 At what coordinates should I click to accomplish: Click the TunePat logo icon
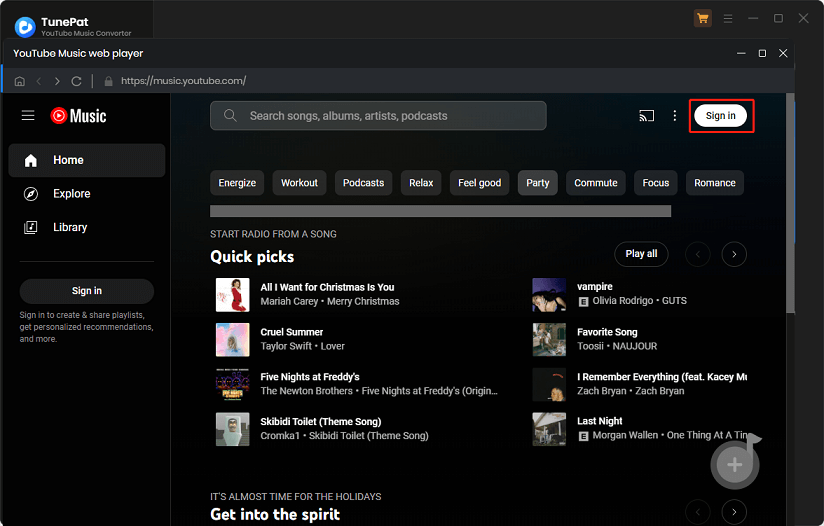coord(25,27)
